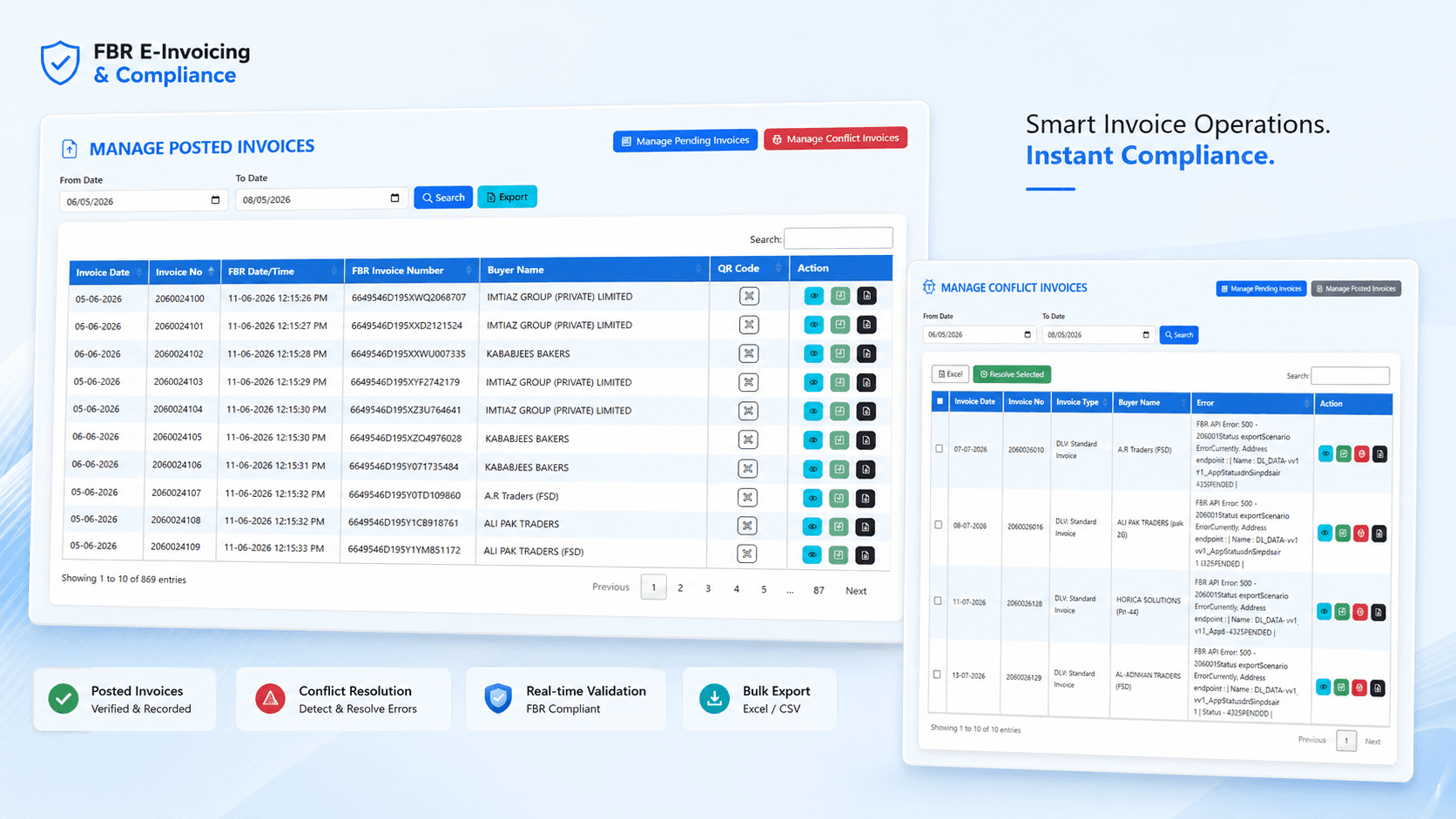This screenshot has height=819, width=1456.
Task: Sort conflict table by Invoice Type
Action: [1081, 402]
